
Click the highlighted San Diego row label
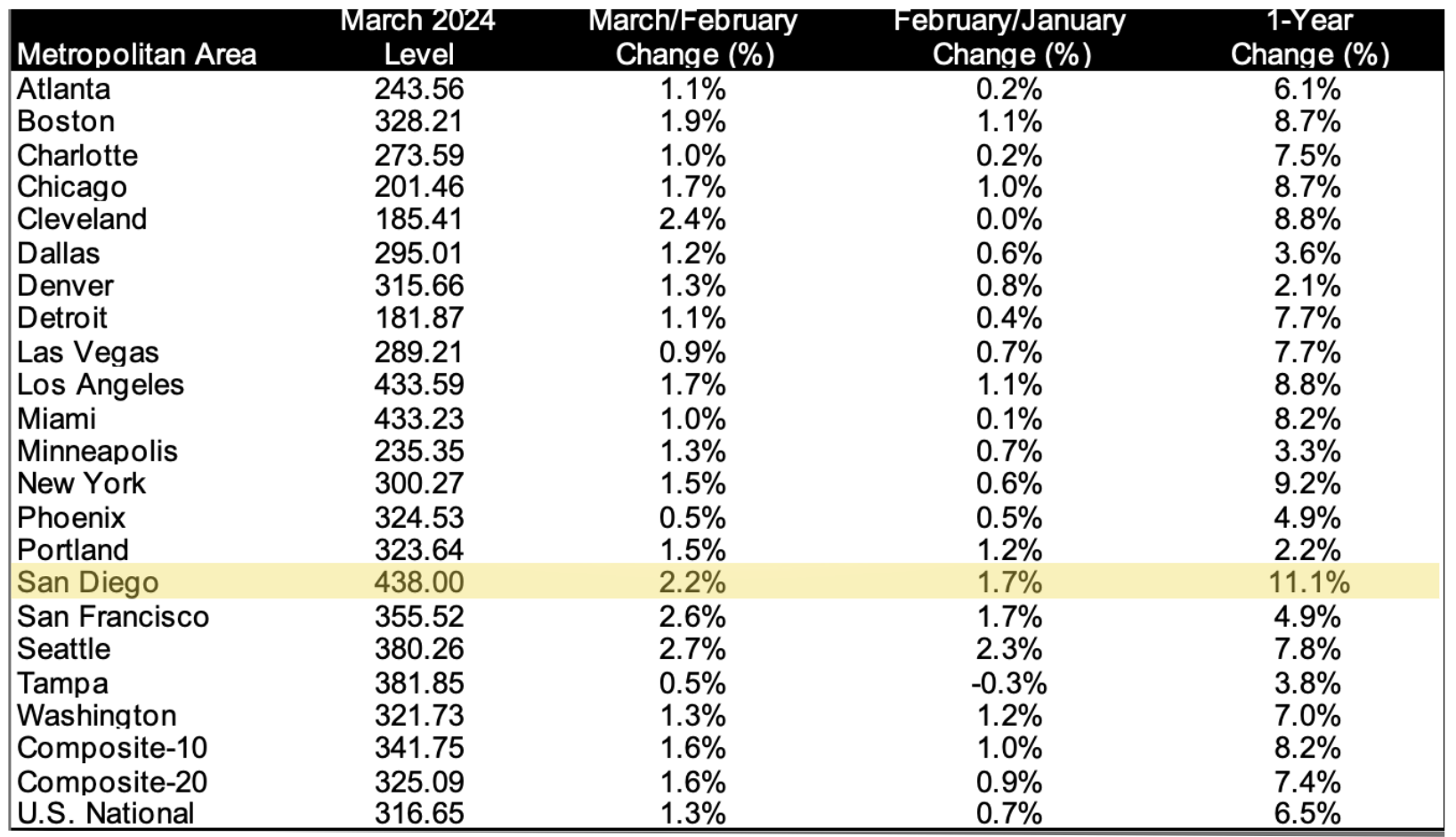click(87, 582)
